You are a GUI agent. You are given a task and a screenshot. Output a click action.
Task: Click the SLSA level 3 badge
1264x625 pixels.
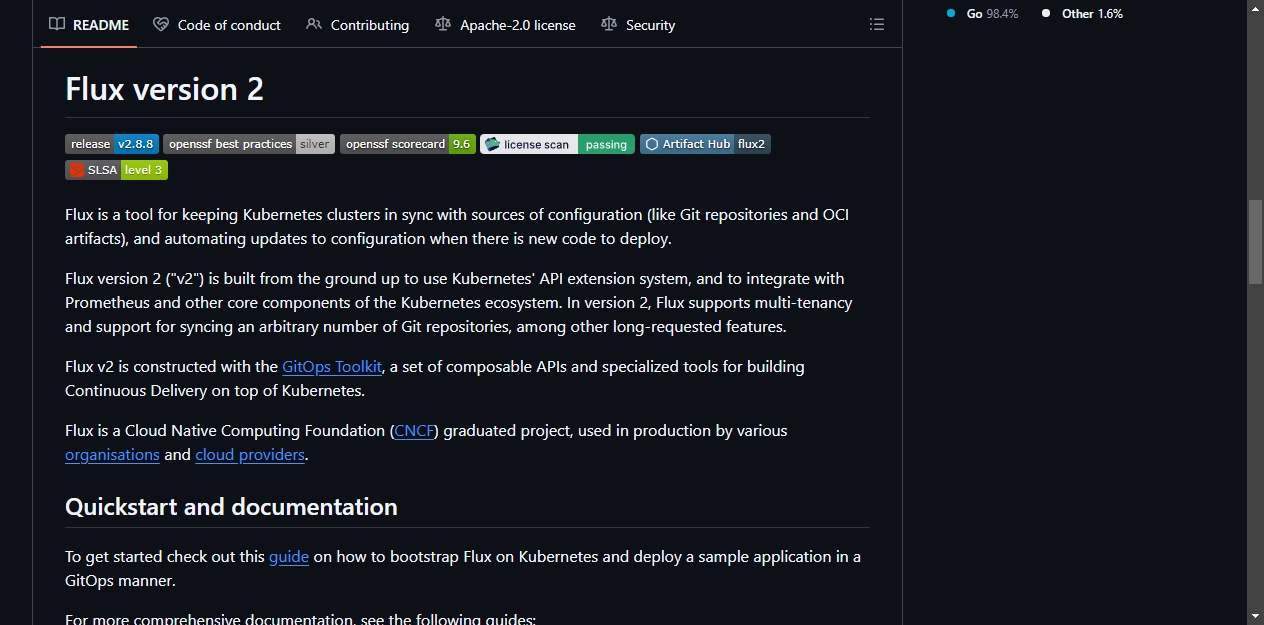pyautogui.click(x=116, y=170)
